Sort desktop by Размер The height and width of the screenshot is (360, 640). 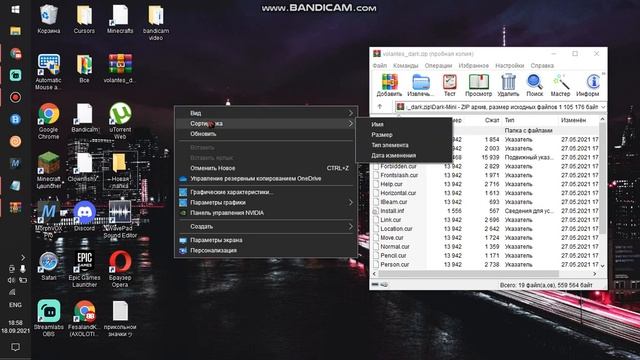pyautogui.click(x=404, y=135)
